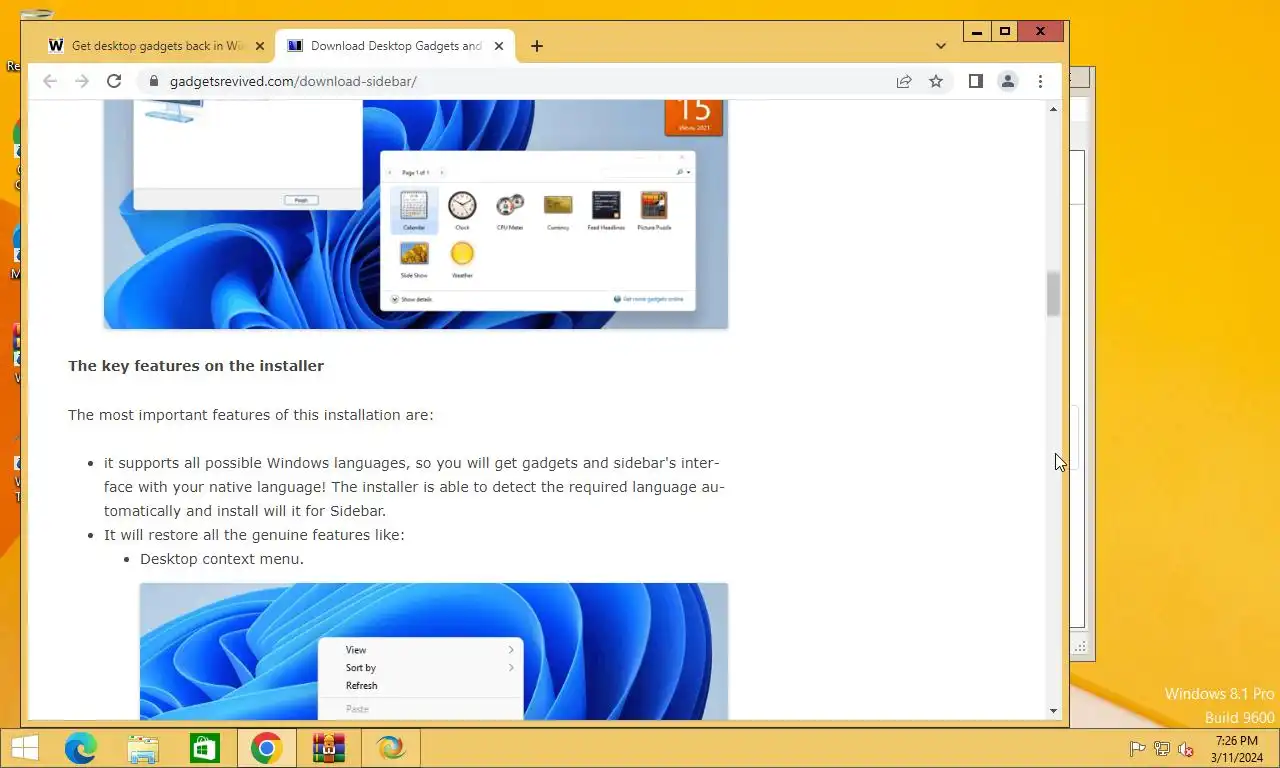Launch Microsoft Edge from the taskbar
Viewport: 1280px width, 768px height.
(x=81, y=748)
